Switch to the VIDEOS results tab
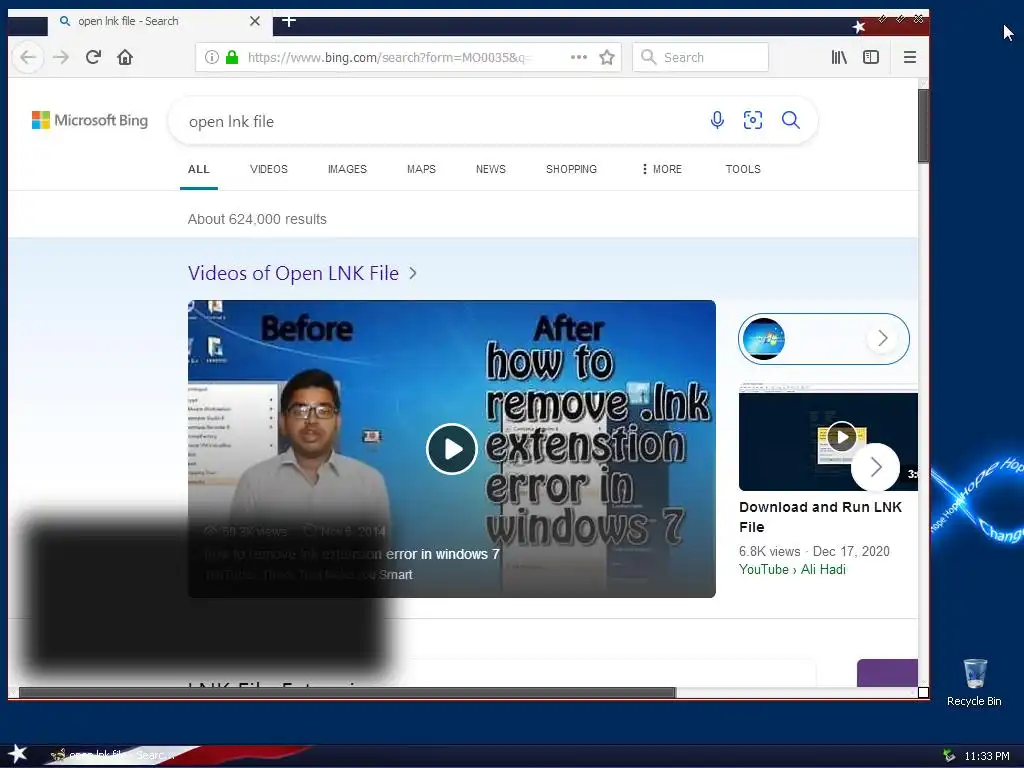The image size is (1024, 768). [x=268, y=169]
